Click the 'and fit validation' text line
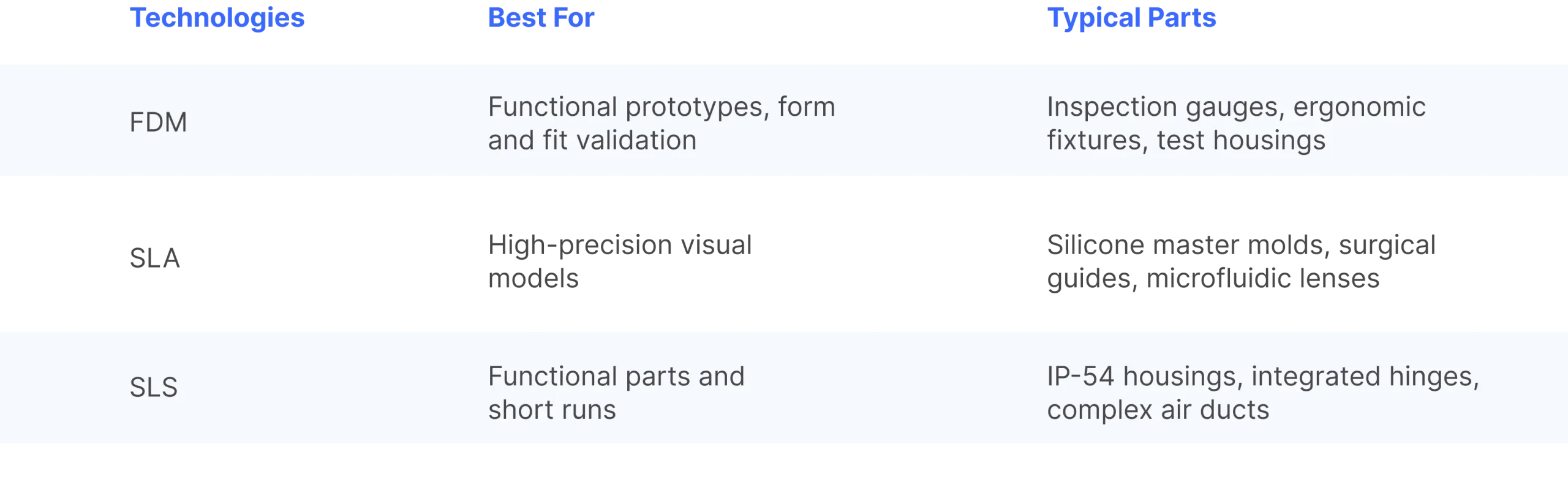1568x479 pixels. tap(592, 140)
